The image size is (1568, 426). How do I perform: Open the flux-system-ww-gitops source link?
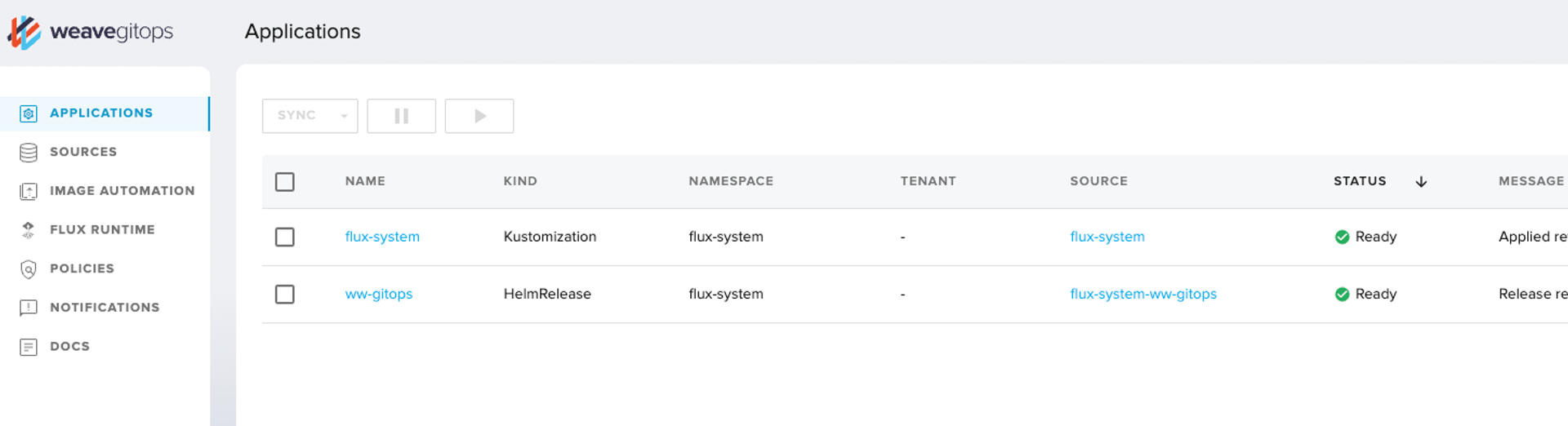(x=1143, y=294)
